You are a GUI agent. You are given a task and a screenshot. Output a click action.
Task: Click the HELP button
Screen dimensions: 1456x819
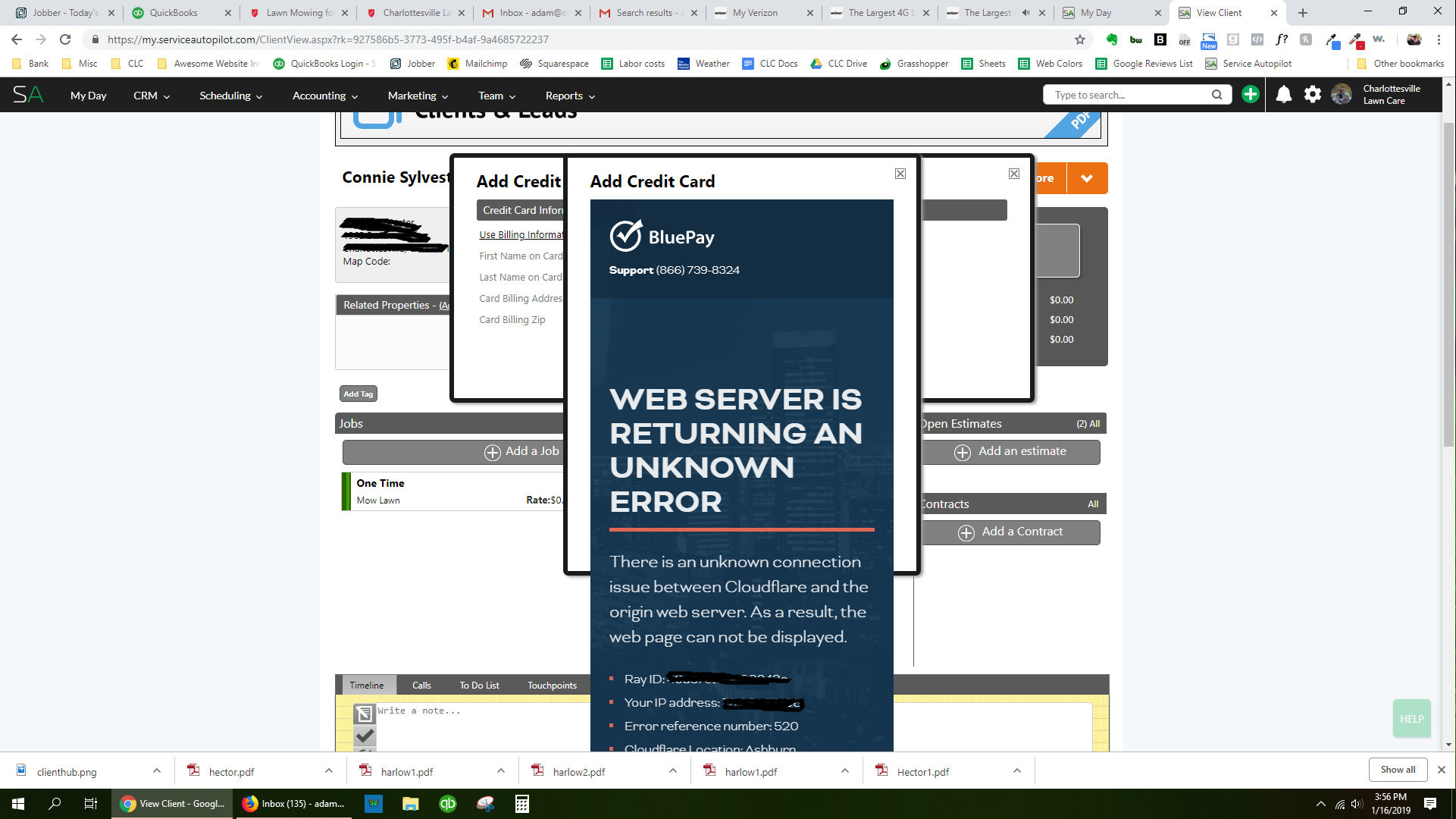click(1411, 719)
